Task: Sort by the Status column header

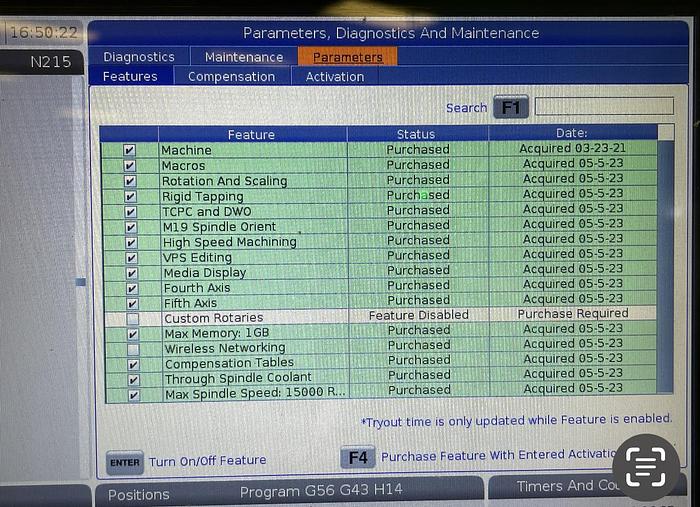Action: point(417,134)
